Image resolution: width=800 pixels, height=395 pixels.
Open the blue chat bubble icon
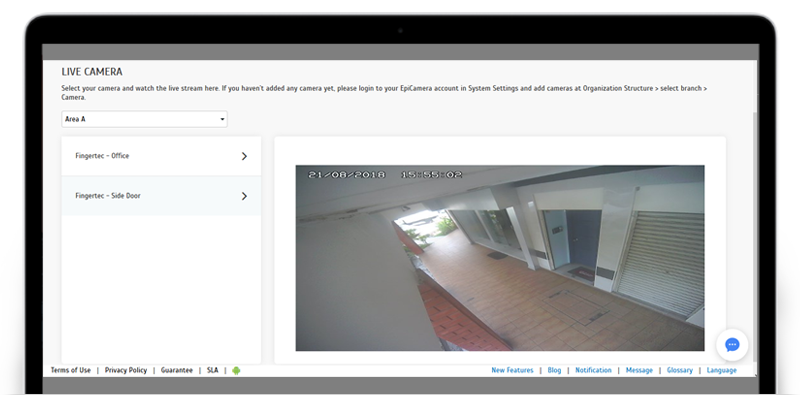click(x=732, y=345)
